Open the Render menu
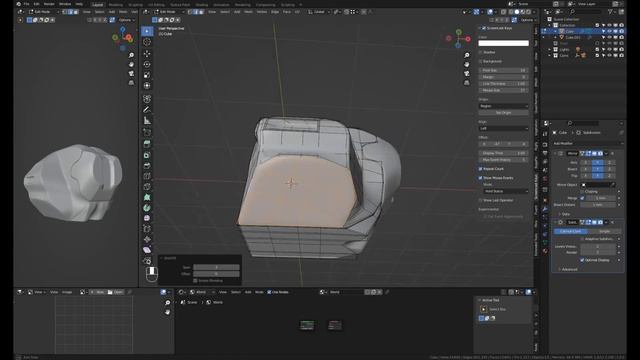This screenshot has height=360, width=640. tap(49, 4)
